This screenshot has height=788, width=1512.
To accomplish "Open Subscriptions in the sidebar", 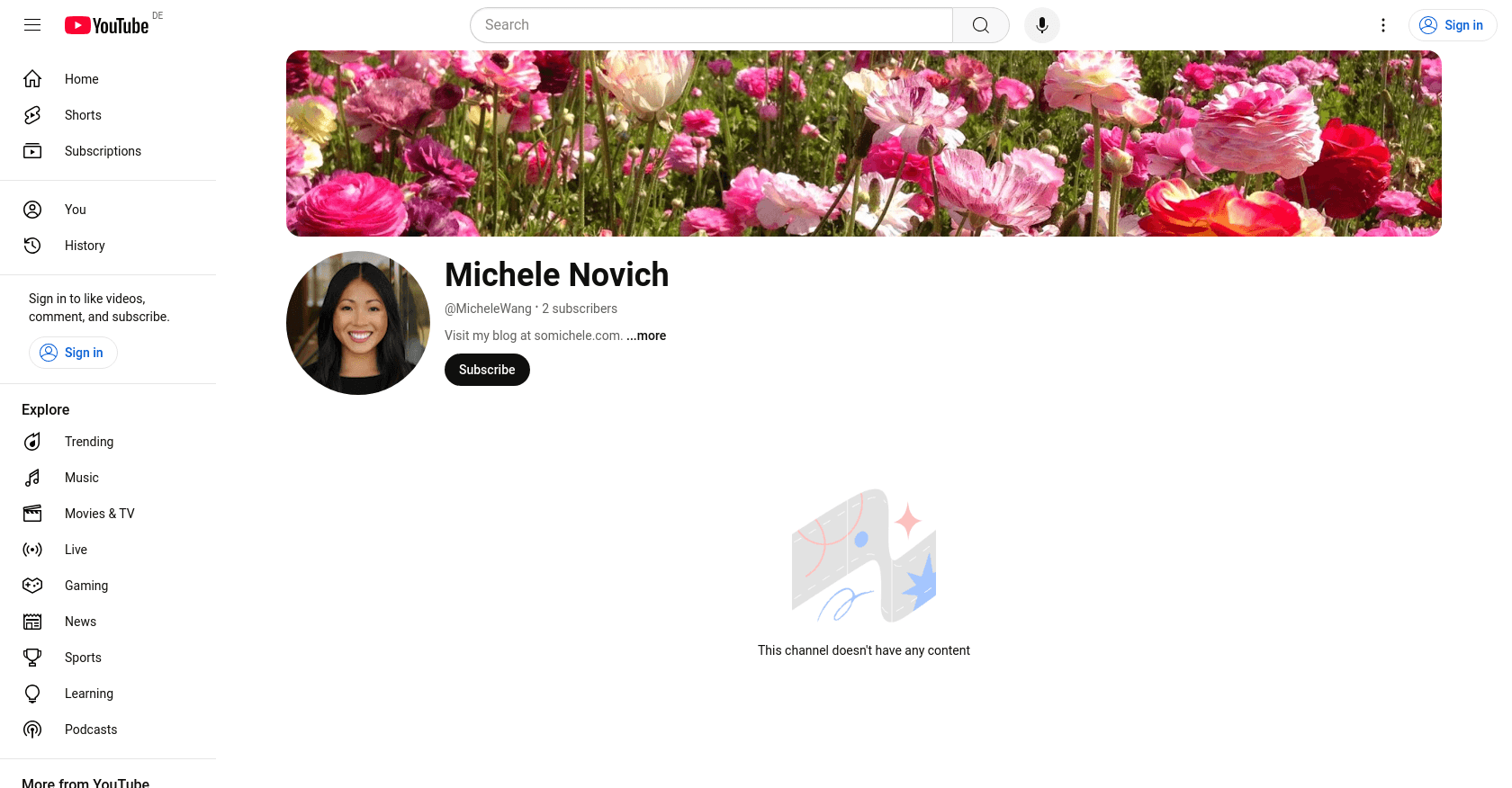I will coord(103,151).
